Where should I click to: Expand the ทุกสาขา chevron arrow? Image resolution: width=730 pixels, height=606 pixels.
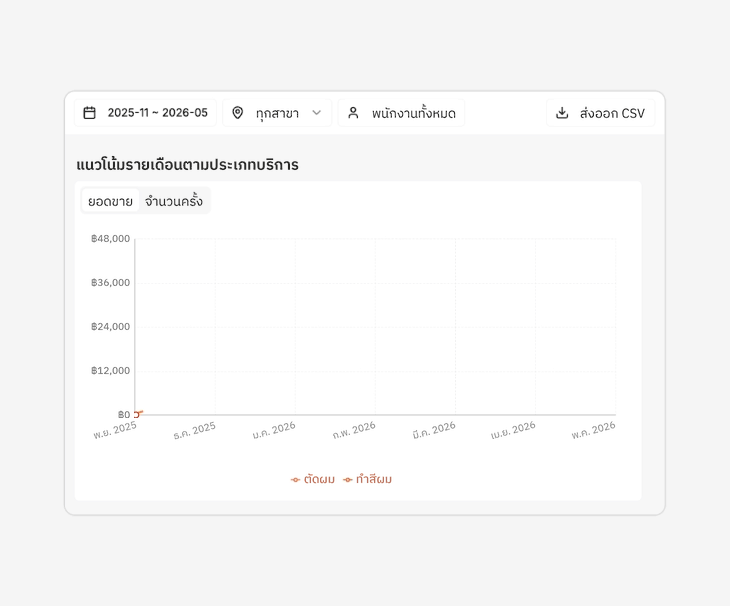click(x=317, y=113)
